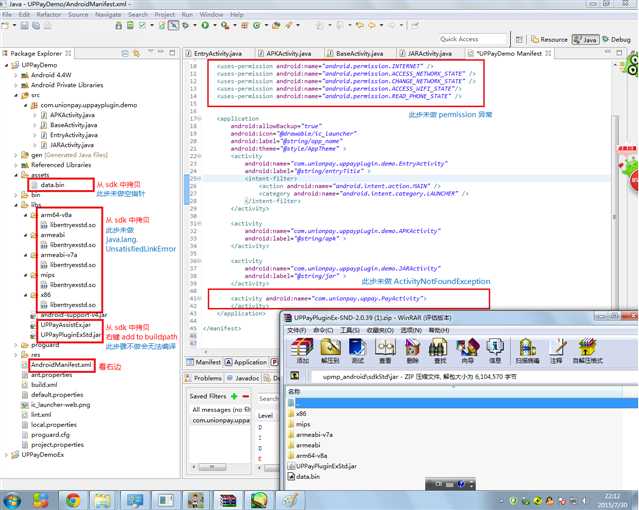Click Collapse All icon in Package Explorer
Image resolution: width=639 pixels, height=510 pixels.
[125, 53]
